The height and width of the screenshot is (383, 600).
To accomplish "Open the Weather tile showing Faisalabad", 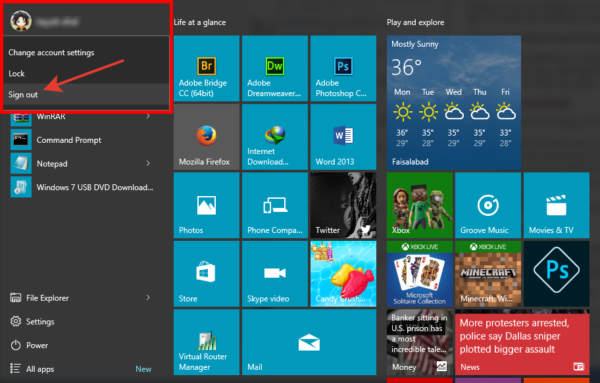I will pos(454,103).
